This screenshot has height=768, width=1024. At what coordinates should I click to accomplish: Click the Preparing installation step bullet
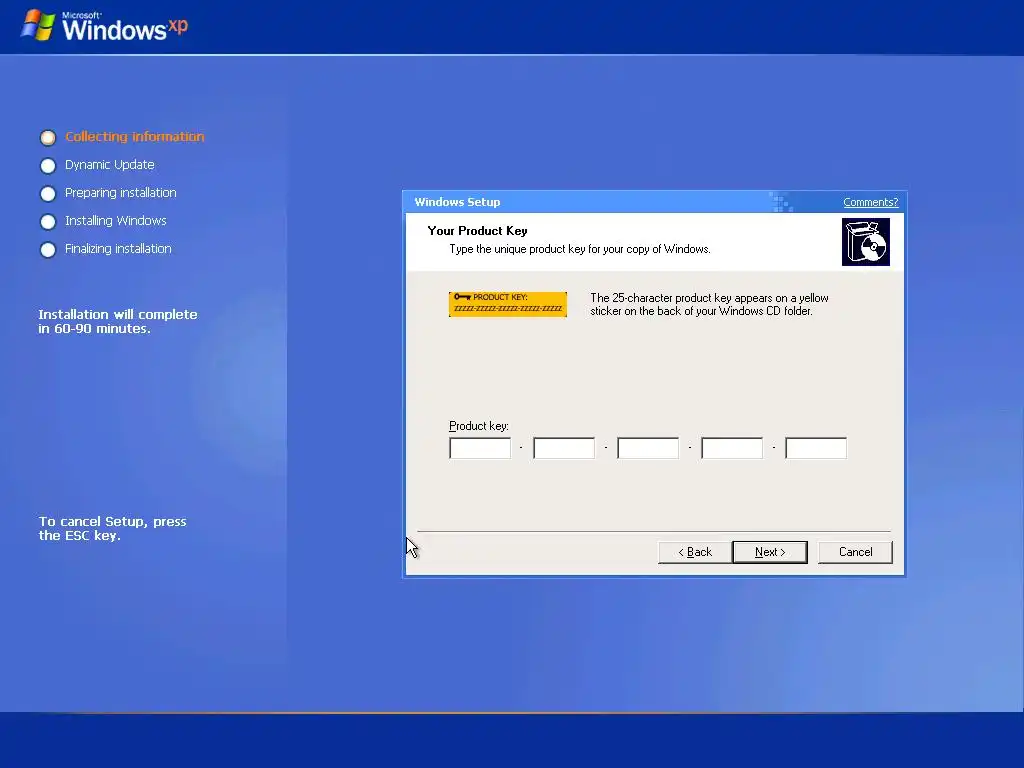[x=48, y=194]
